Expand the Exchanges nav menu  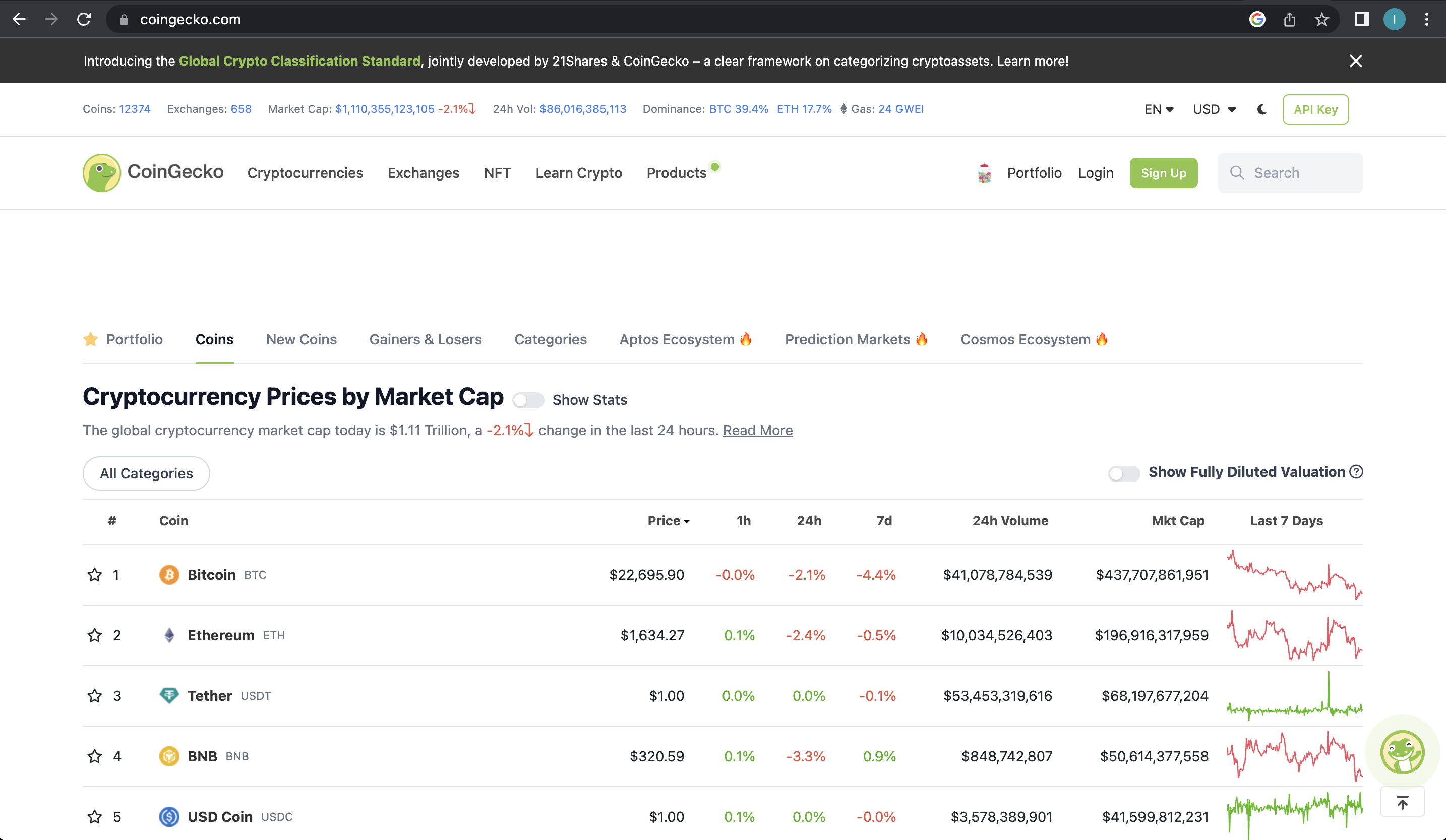[424, 173]
